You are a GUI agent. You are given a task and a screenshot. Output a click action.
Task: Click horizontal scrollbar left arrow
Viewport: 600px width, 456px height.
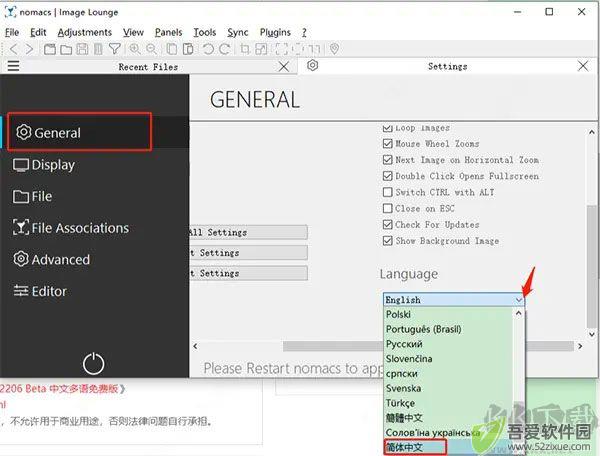pyautogui.click(x=195, y=346)
